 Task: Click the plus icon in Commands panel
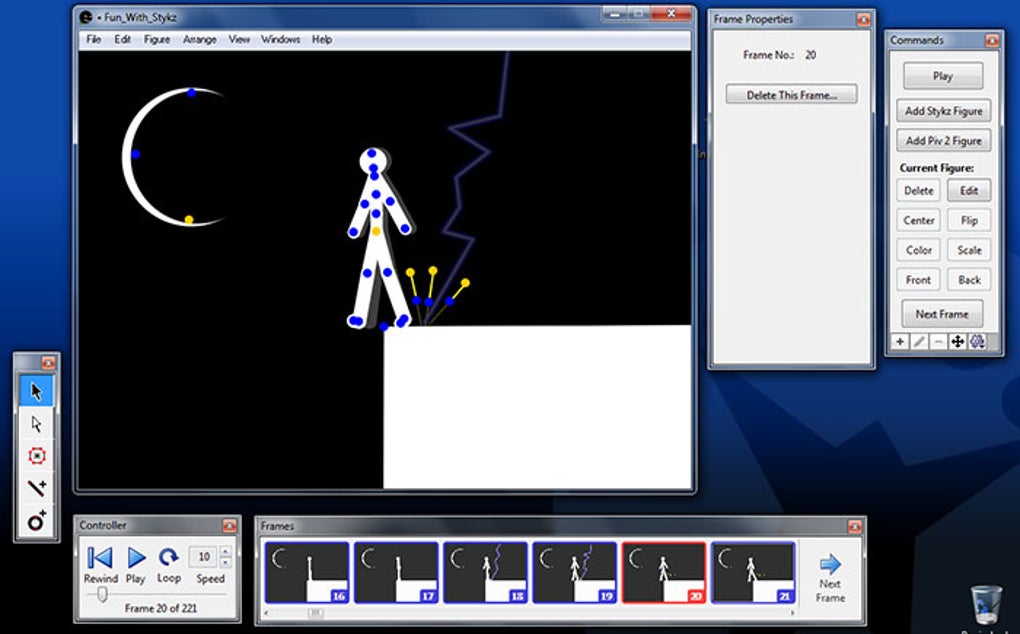tap(900, 341)
